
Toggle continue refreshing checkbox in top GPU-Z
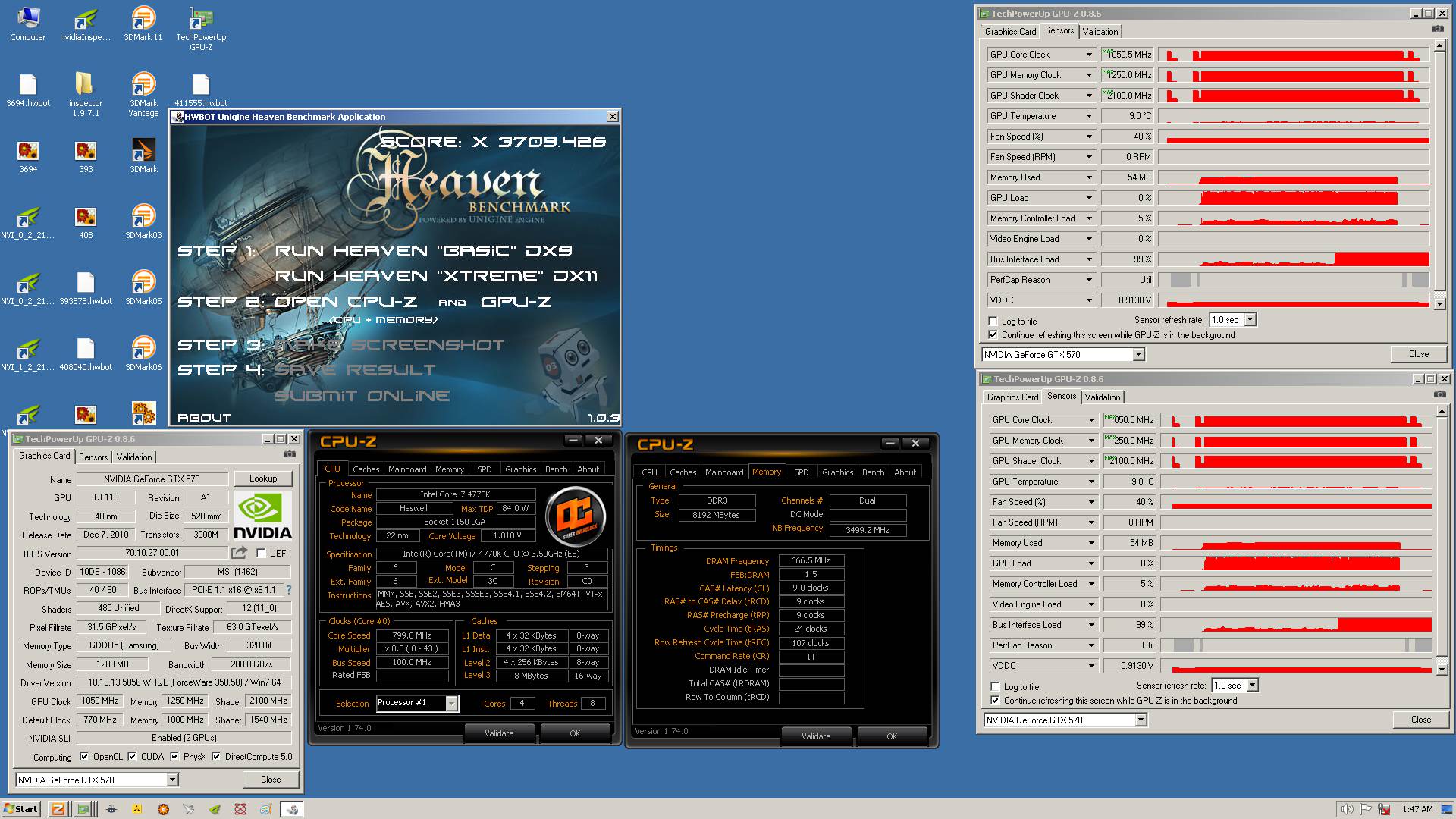(993, 334)
